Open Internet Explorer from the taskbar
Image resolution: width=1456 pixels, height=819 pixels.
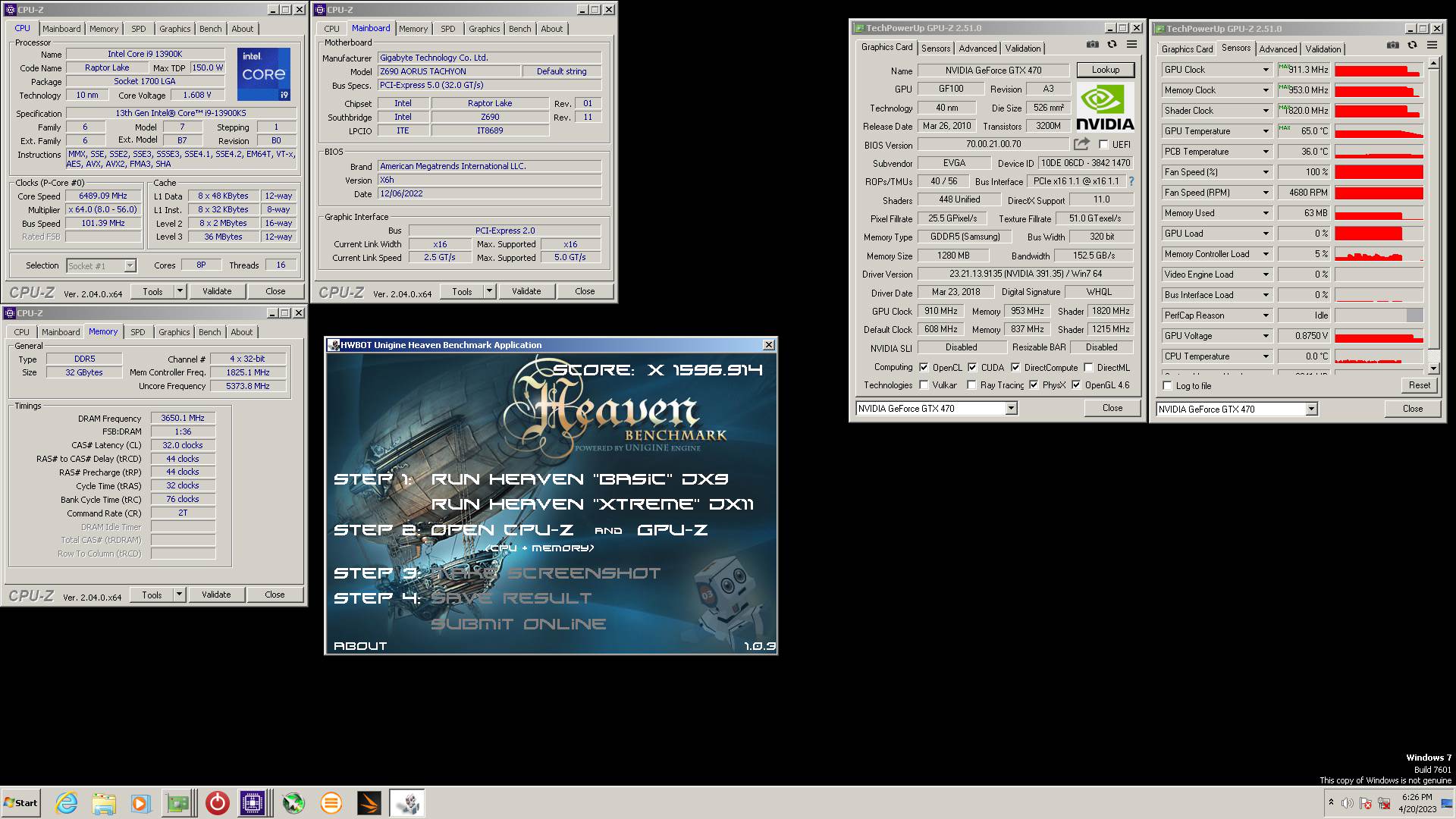(67, 803)
